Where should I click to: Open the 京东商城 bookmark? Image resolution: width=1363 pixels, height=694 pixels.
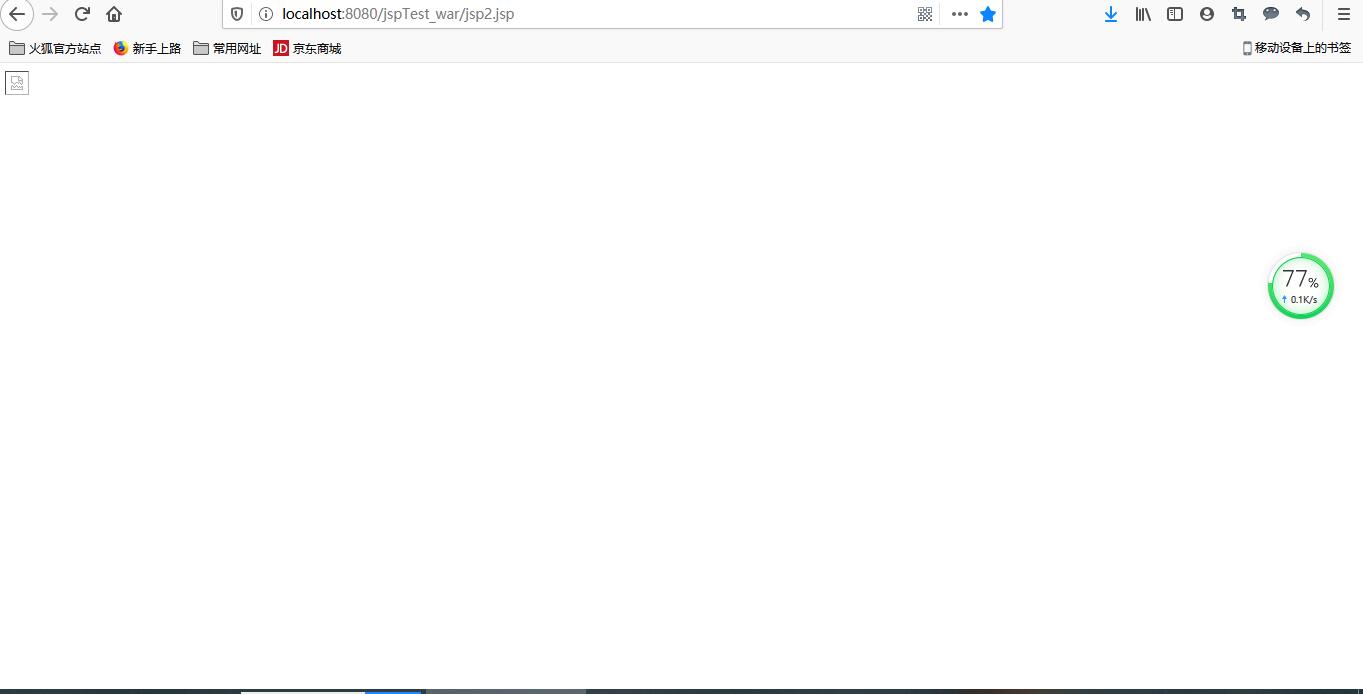pyautogui.click(x=307, y=48)
